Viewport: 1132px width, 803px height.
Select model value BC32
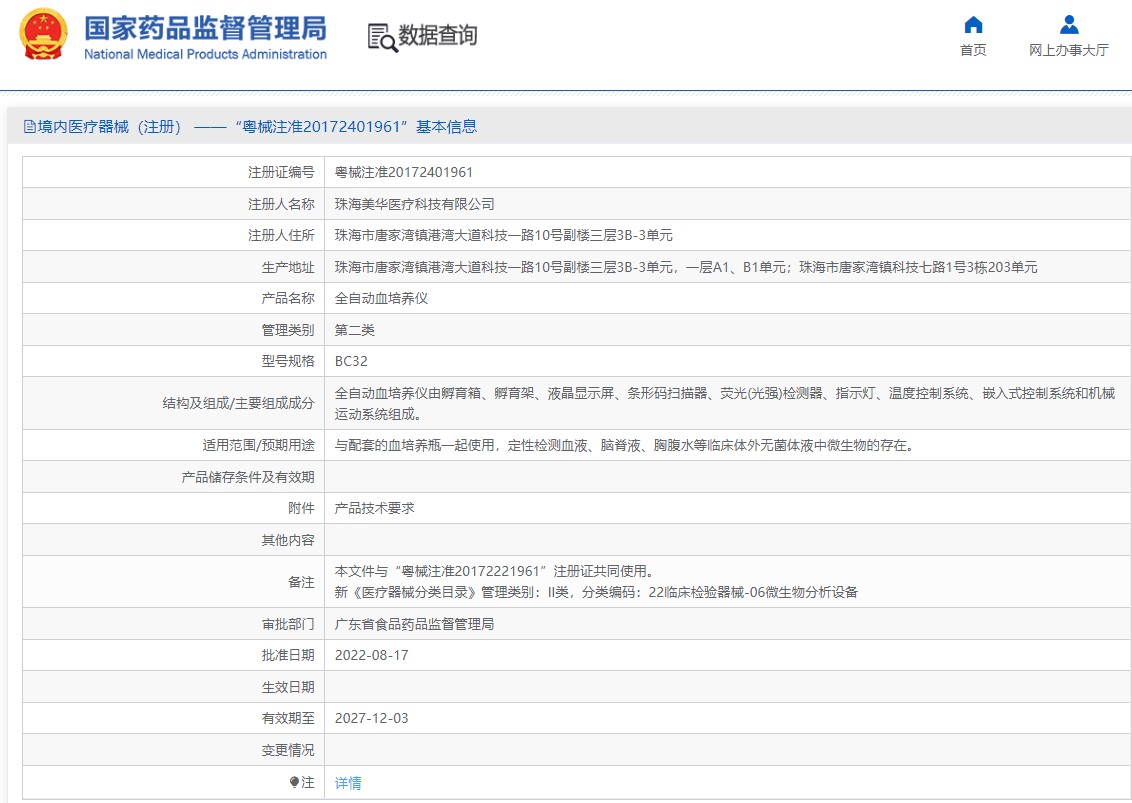coord(351,361)
